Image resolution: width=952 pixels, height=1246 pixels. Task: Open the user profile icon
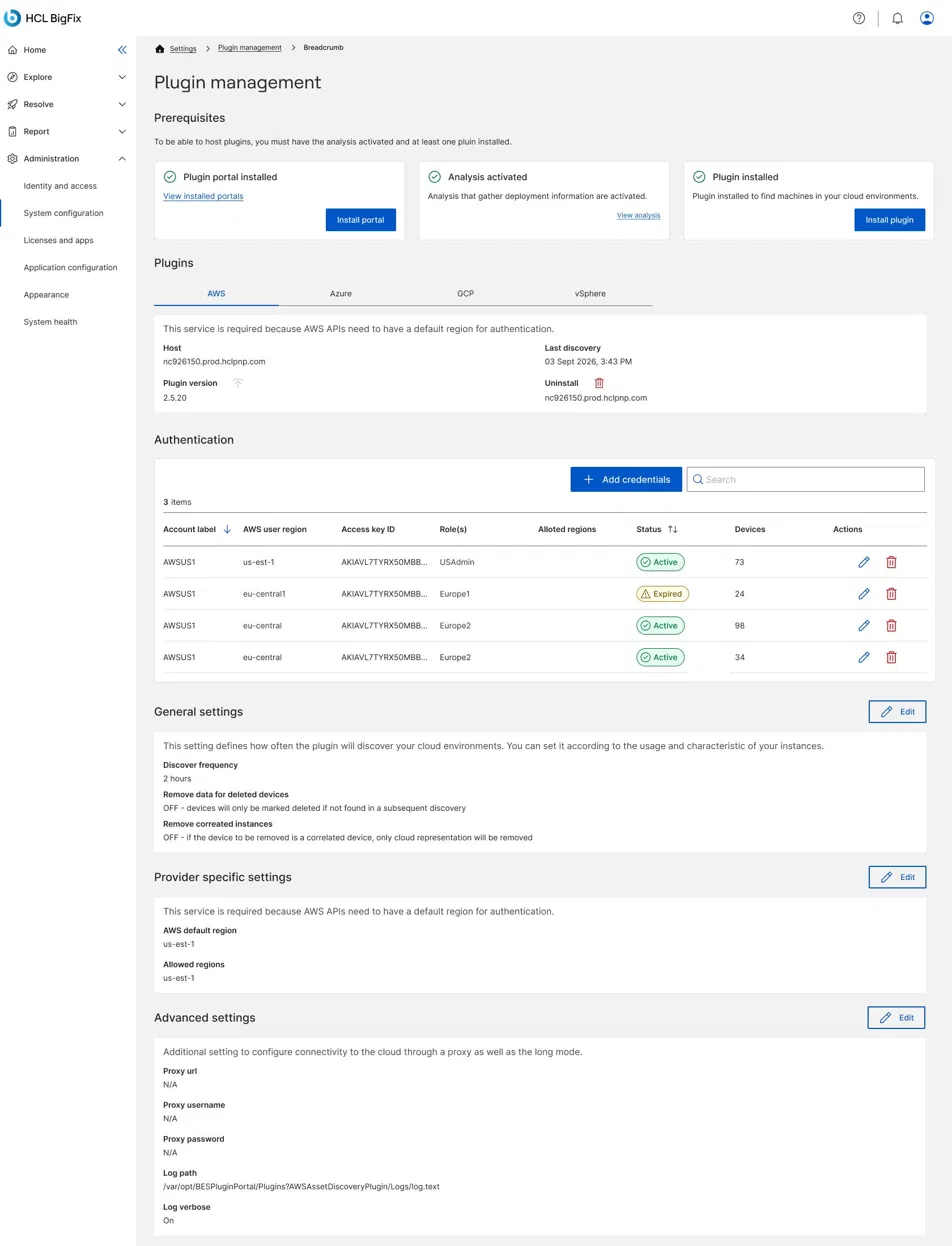pos(927,18)
